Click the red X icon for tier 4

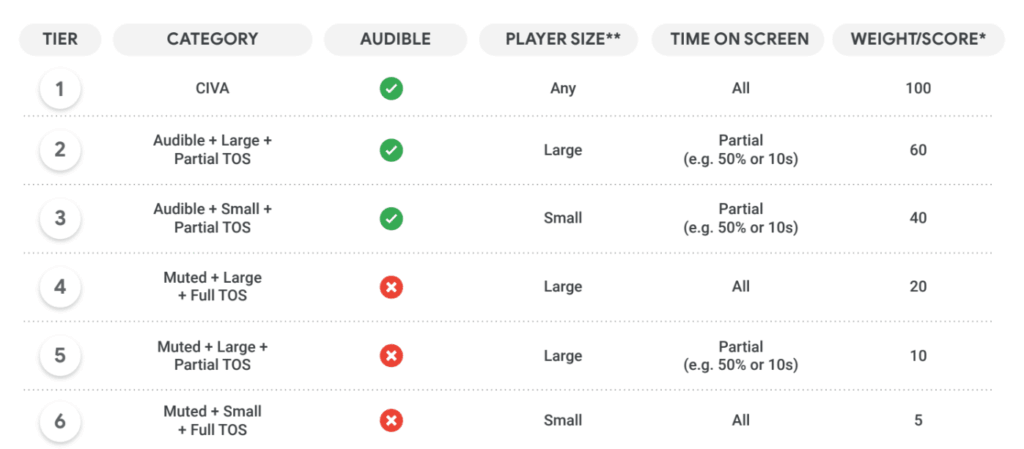(x=391, y=287)
